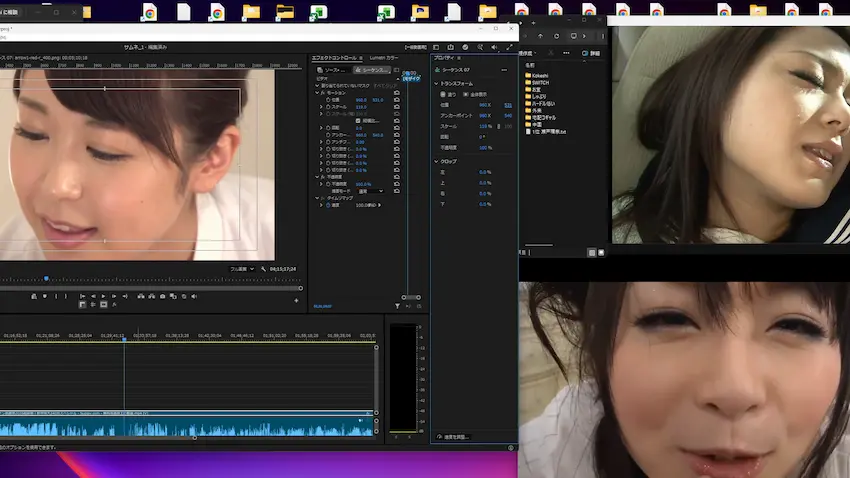Select the Sequence tab in Effect Controls
This screenshot has height=478, width=850.
point(372,70)
